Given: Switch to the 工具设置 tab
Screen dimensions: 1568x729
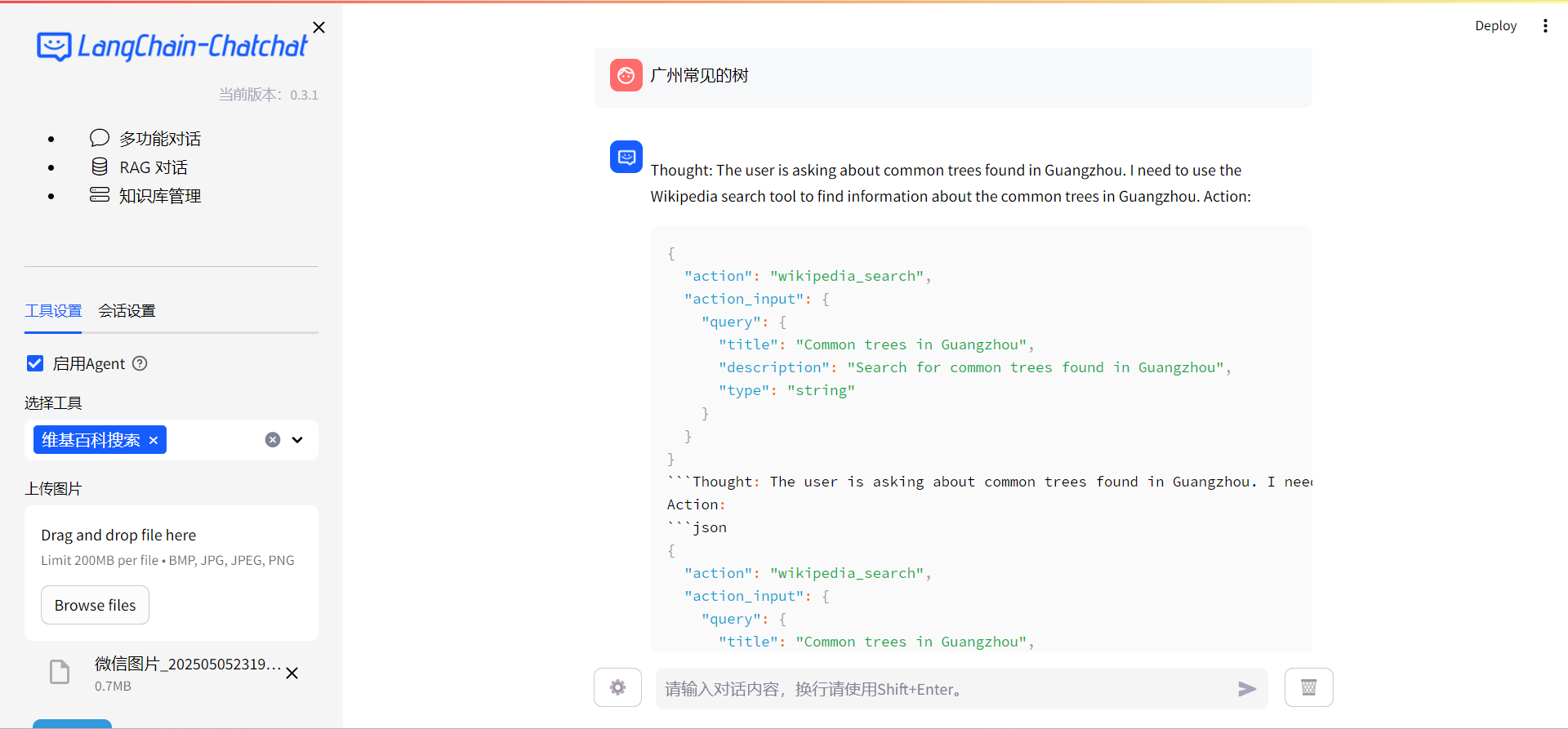Looking at the screenshot, I should (x=53, y=311).
